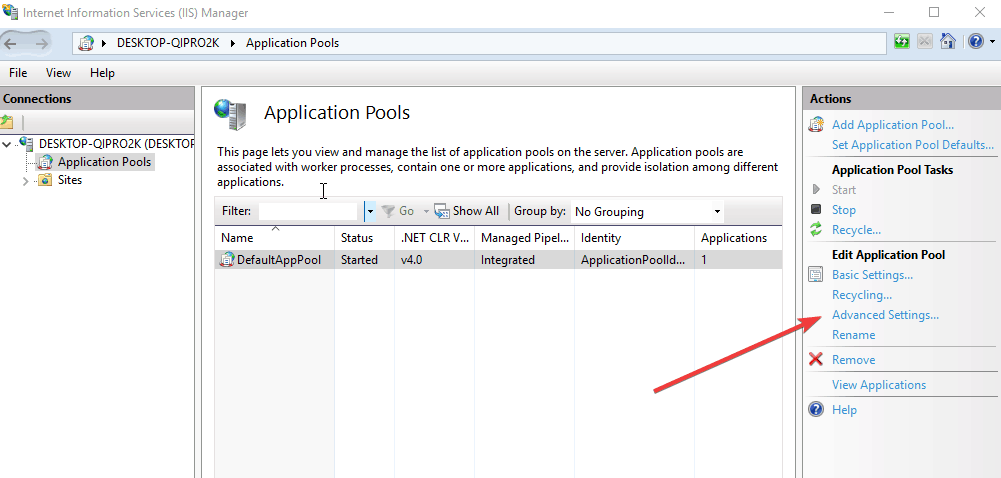Click the Stop application pool icon
The height and width of the screenshot is (478, 1001).
816,210
